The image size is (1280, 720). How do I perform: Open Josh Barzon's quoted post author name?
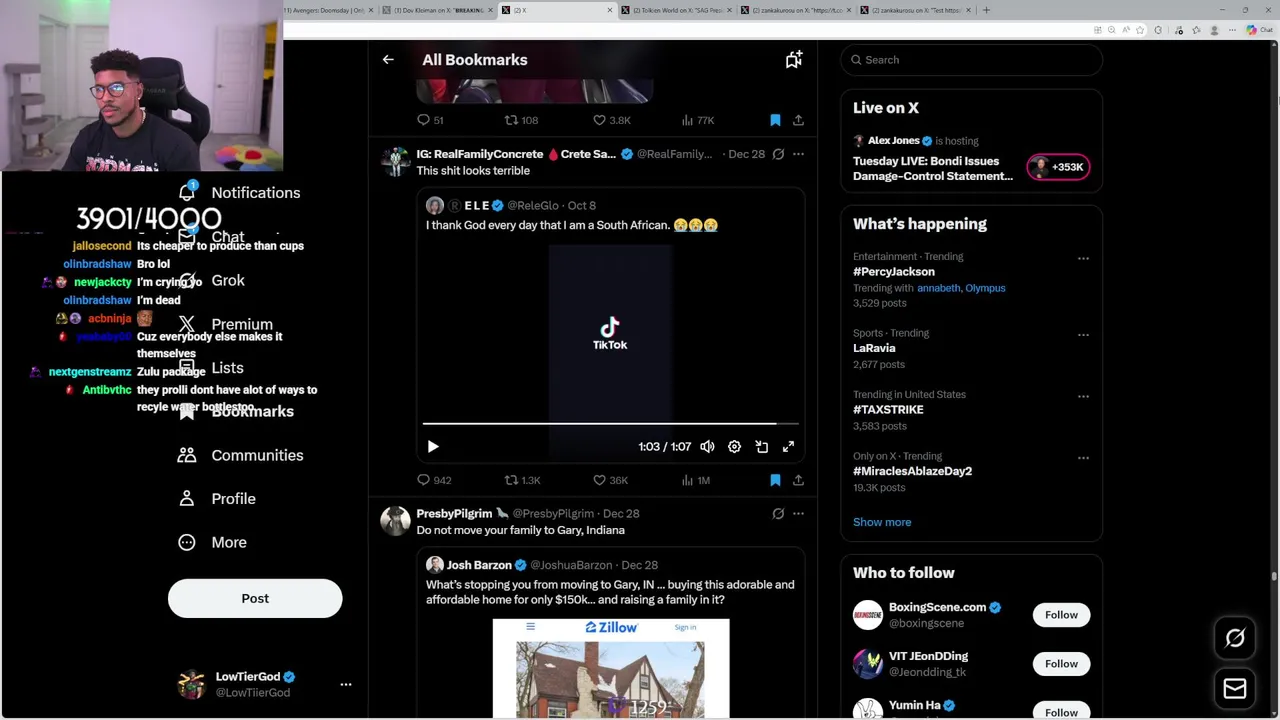click(x=479, y=565)
